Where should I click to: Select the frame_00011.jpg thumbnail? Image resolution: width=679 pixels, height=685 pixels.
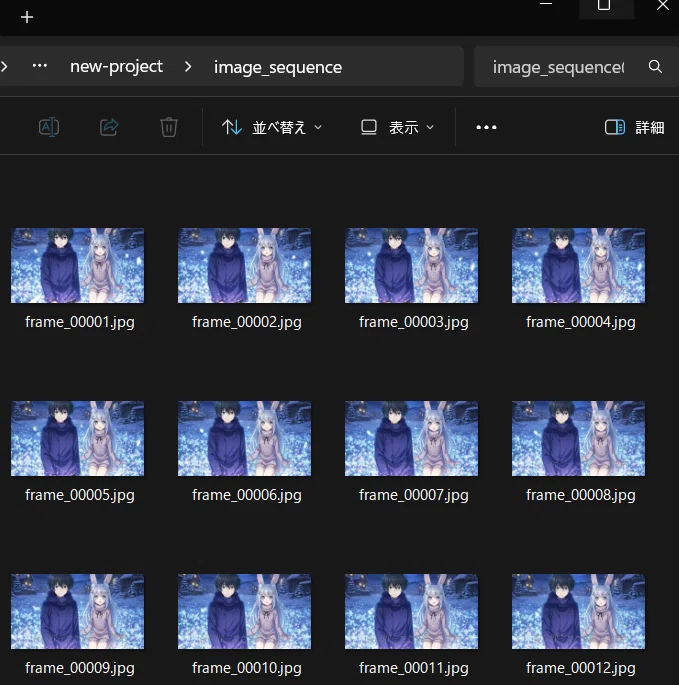tap(411, 611)
